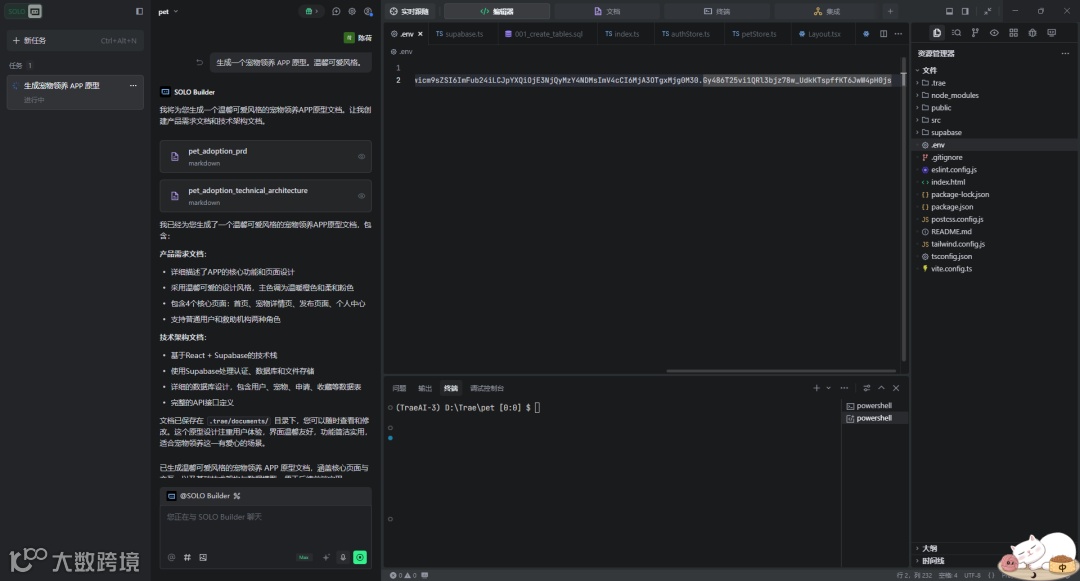
Task: Switch to 文档 documents view
Action: click(x=607, y=11)
